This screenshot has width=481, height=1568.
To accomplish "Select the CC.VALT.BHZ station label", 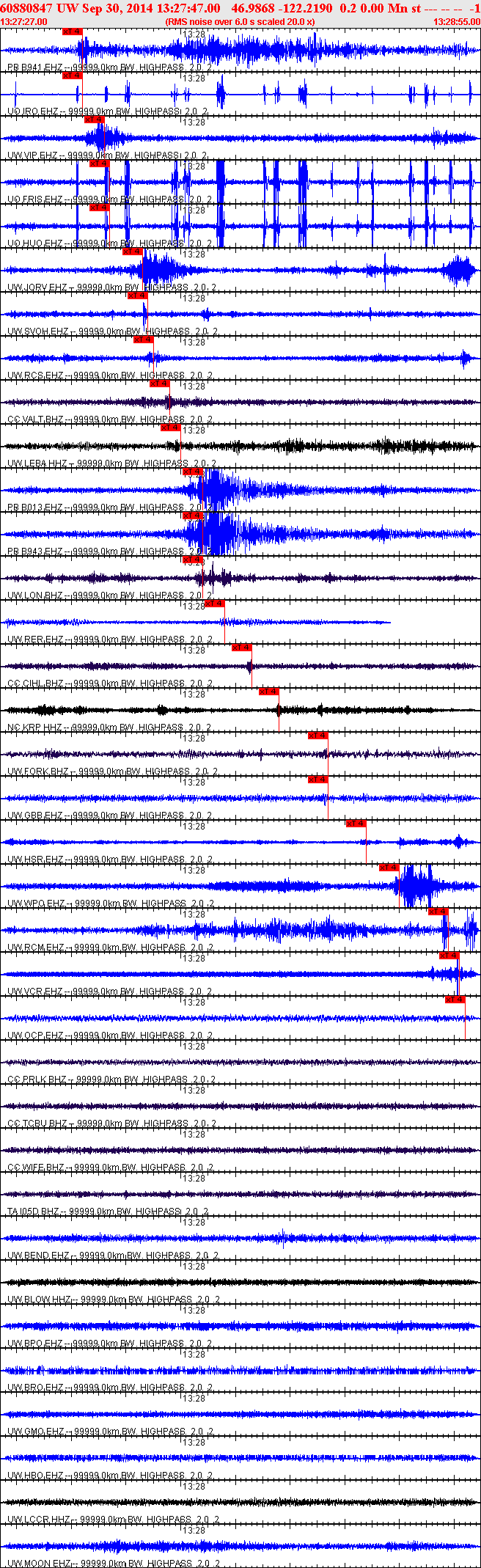I will 35,420.
